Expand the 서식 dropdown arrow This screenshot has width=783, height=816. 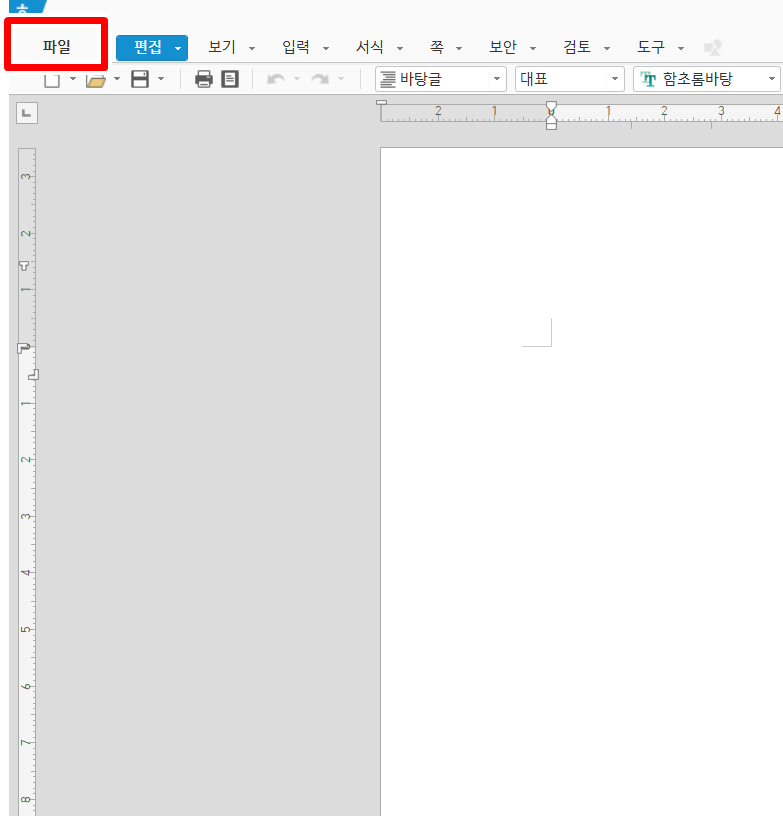[400, 48]
